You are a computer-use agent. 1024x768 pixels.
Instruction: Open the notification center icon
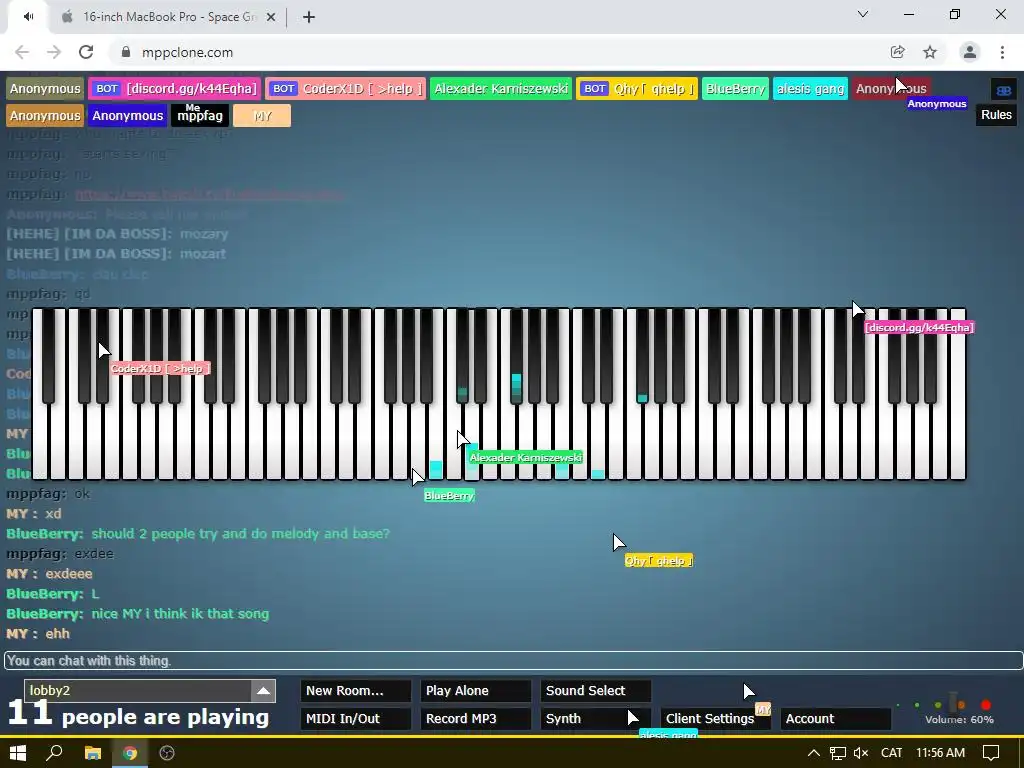[991, 753]
